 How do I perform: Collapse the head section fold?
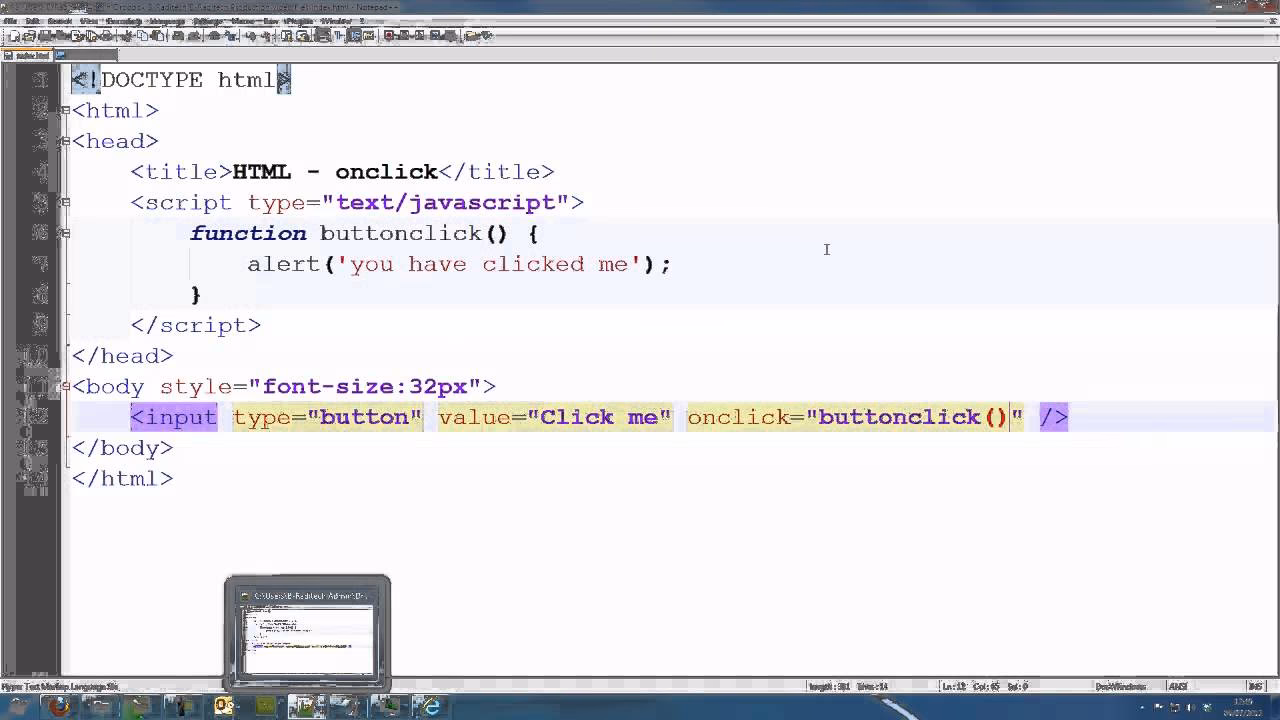[65, 141]
